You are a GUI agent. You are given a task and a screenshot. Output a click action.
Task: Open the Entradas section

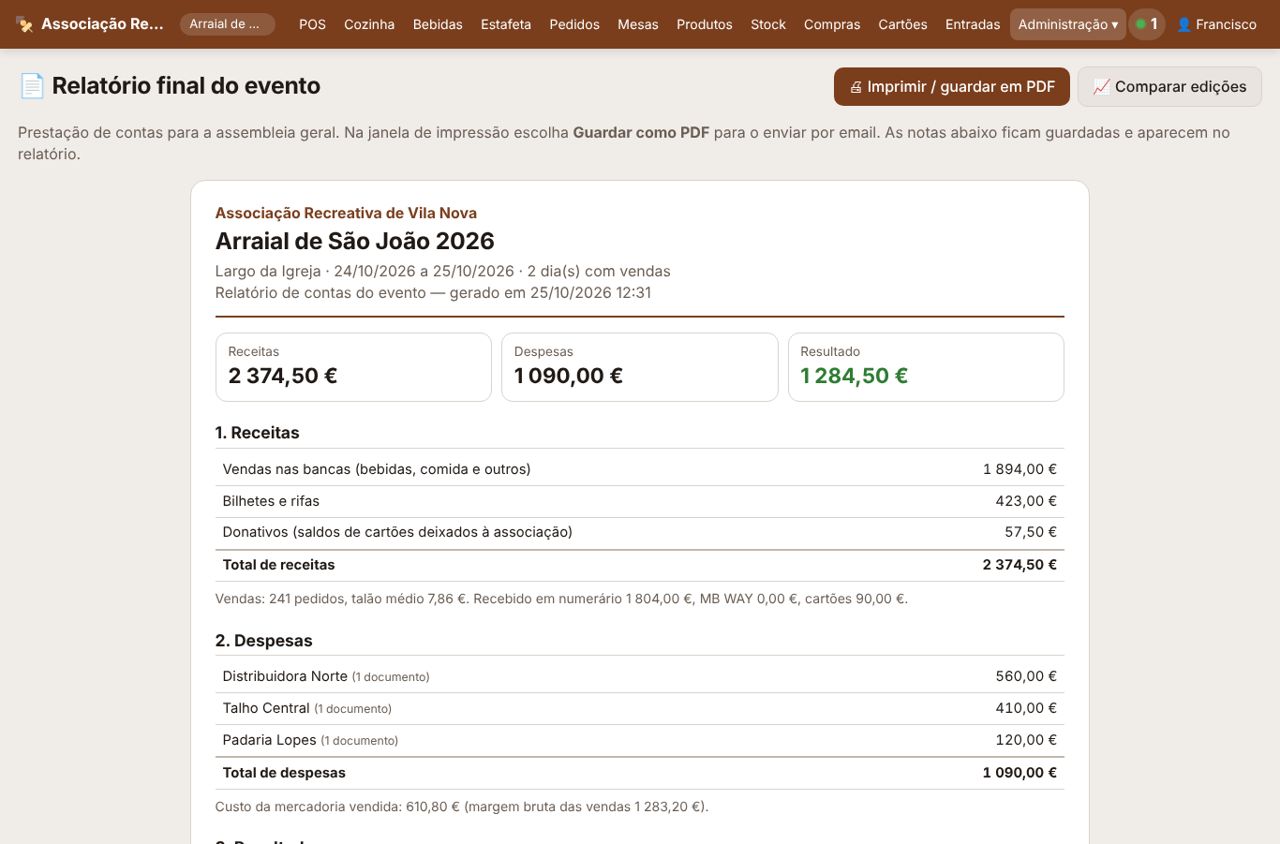click(x=973, y=24)
